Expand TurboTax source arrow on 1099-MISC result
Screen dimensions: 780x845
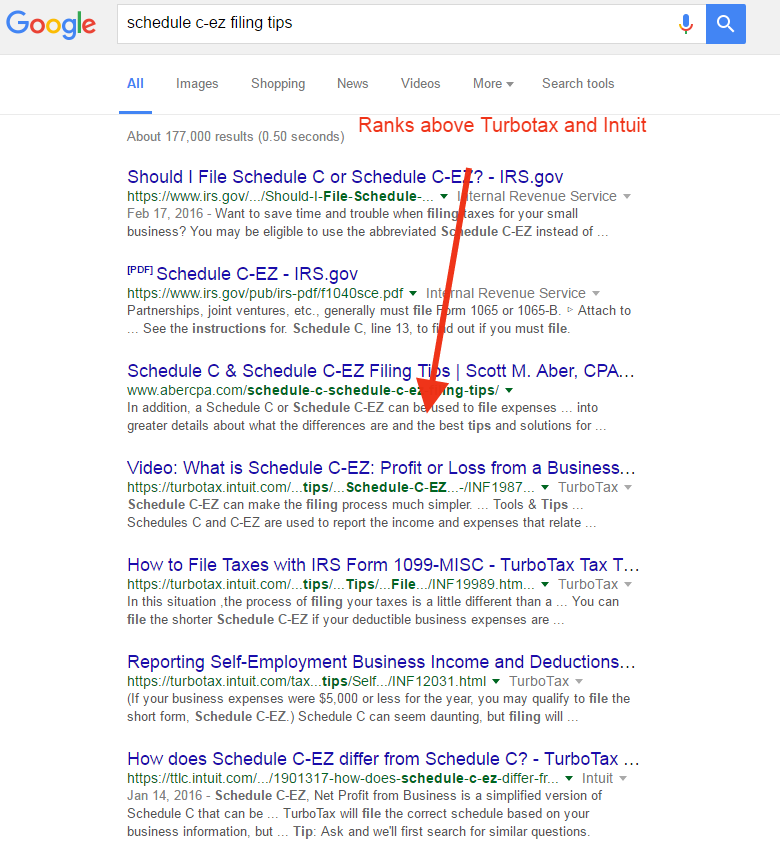(628, 584)
